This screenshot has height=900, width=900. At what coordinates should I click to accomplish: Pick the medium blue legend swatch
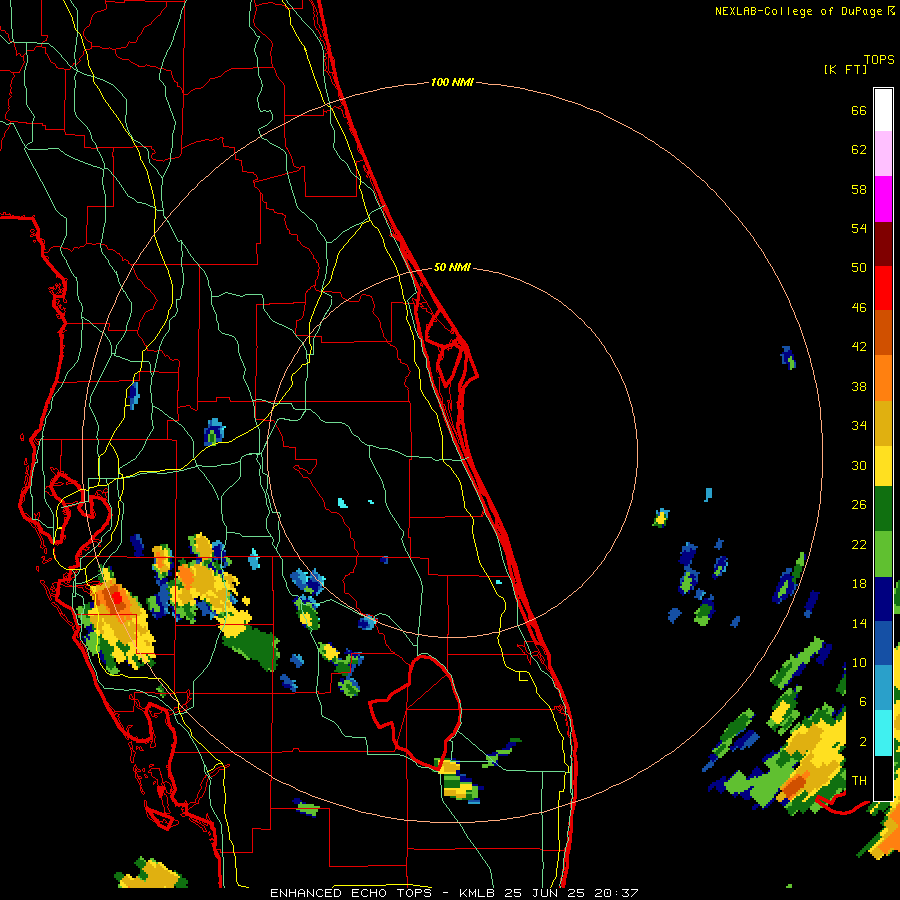click(x=883, y=643)
